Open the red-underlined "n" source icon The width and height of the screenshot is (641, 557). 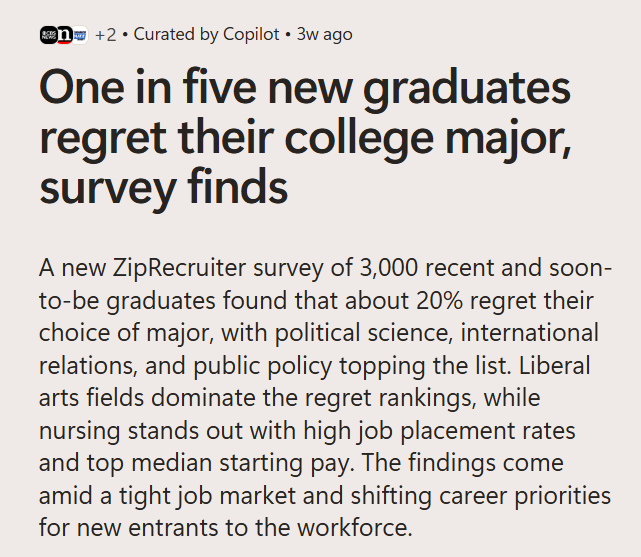pyautogui.click(x=64, y=35)
